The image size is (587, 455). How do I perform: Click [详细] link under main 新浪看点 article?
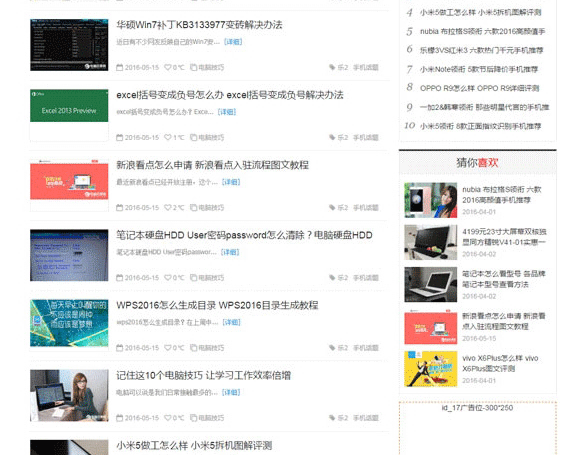point(231,182)
